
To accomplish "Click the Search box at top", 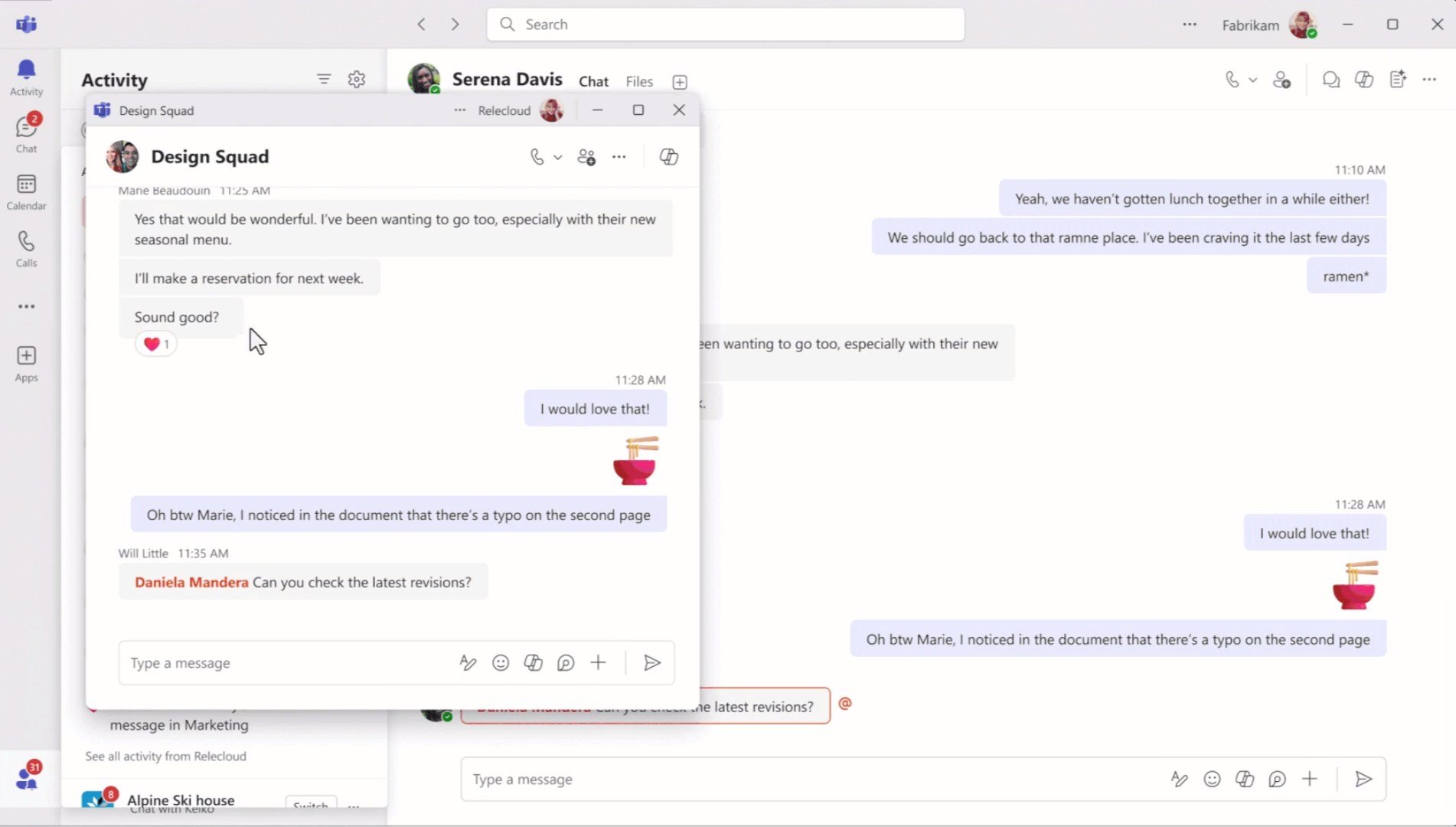I will [x=725, y=25].
